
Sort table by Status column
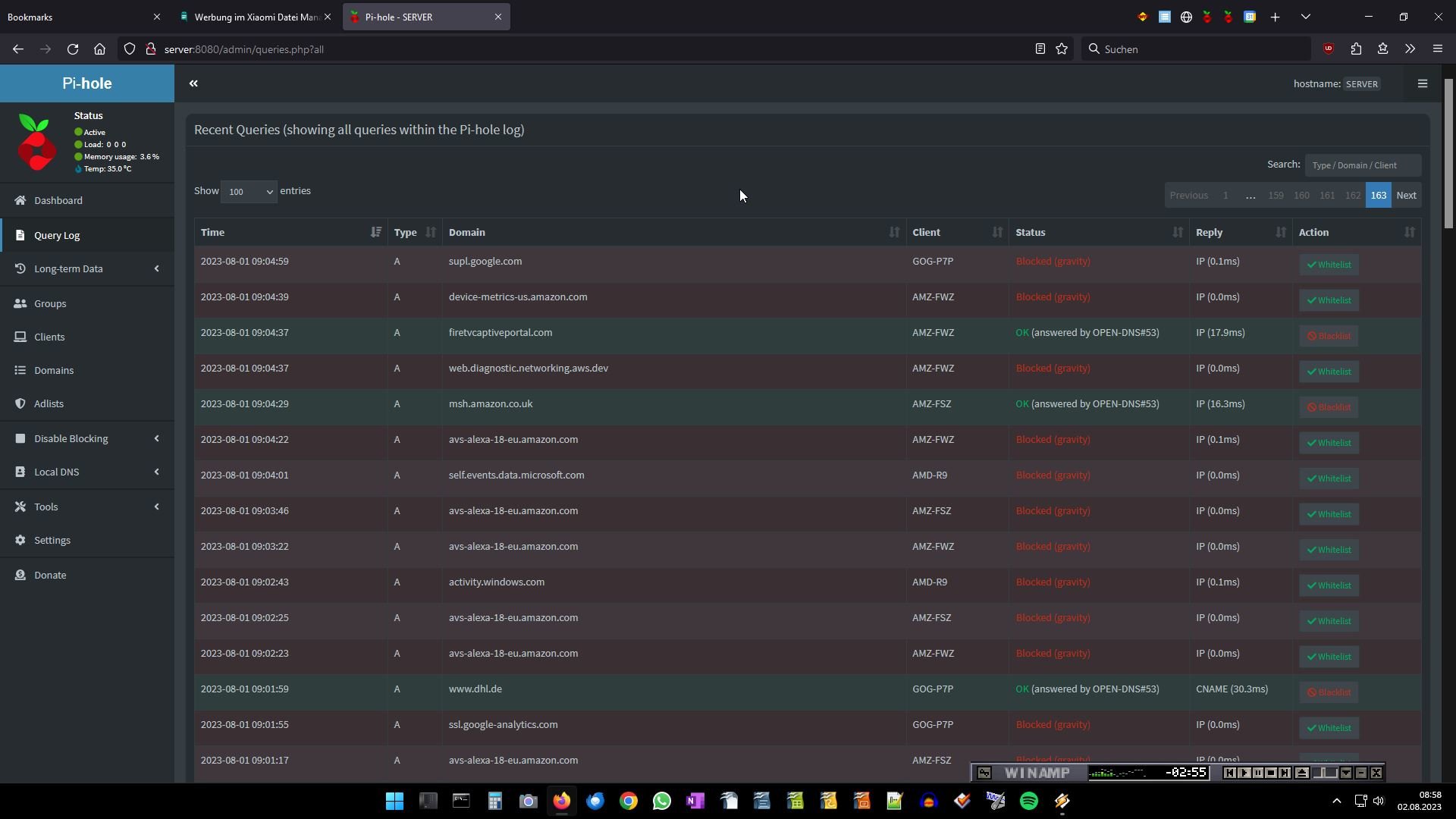click(1098, 233)
